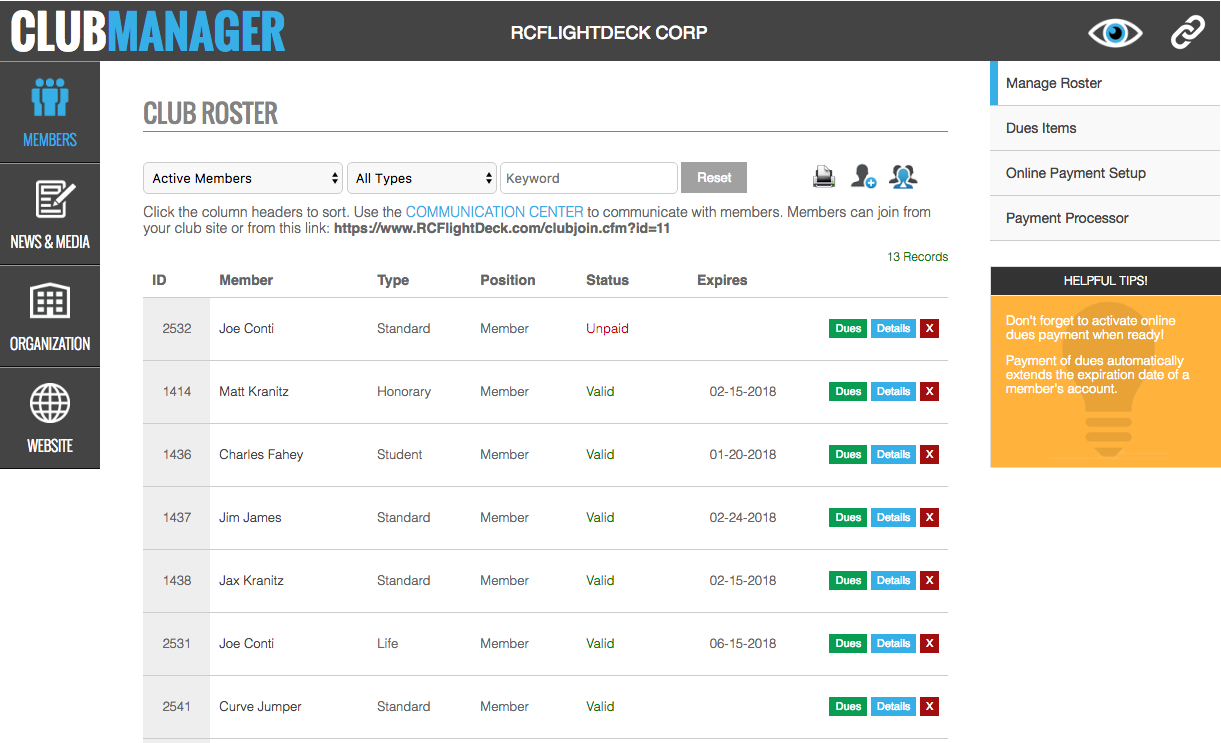Delete Joe Conti ID 2532 with X
The image size is (1221, 743).
(929, 328)
